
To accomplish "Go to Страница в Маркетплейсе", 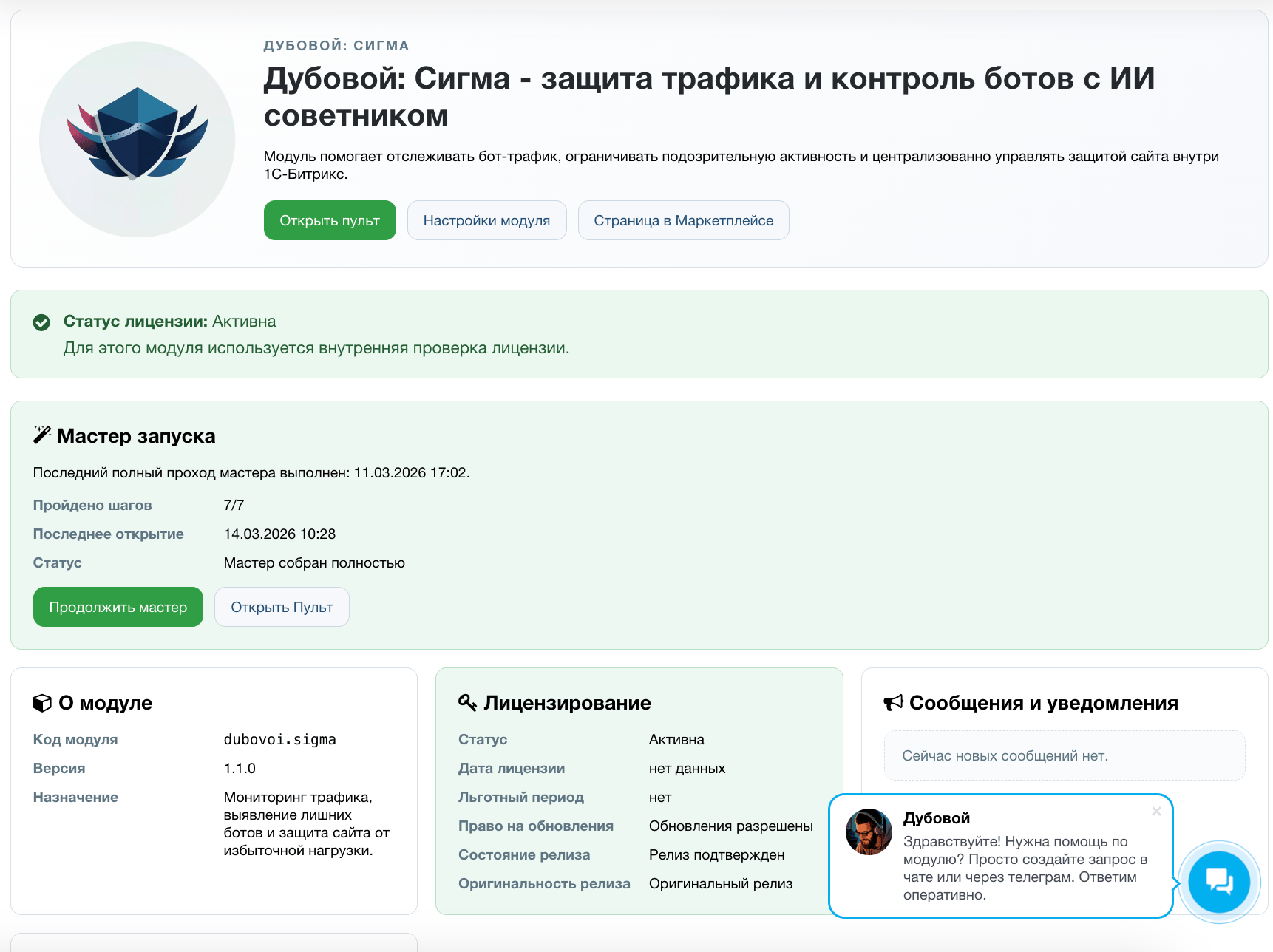I will 683,220.
